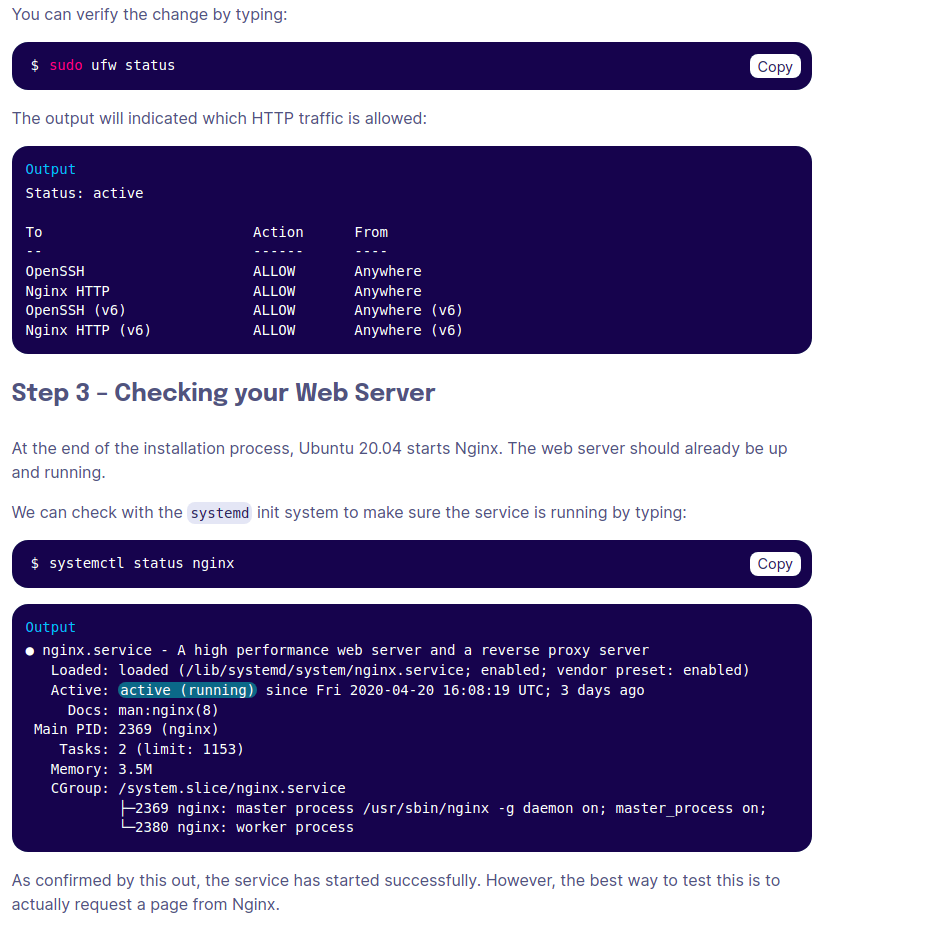Click the Main PID 2369 (nginx) line
The image size is (943, 925).
click(x=126, y=729)
